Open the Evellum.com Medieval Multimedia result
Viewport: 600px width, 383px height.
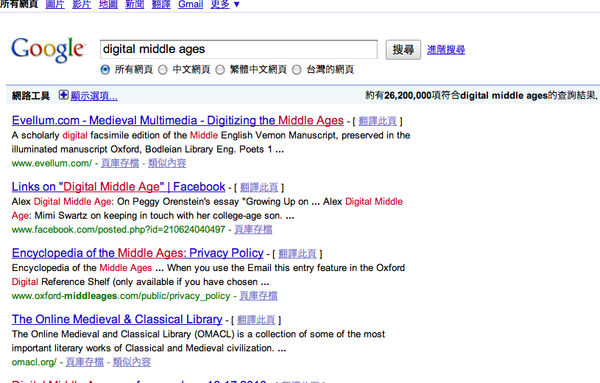coord(178,121)
